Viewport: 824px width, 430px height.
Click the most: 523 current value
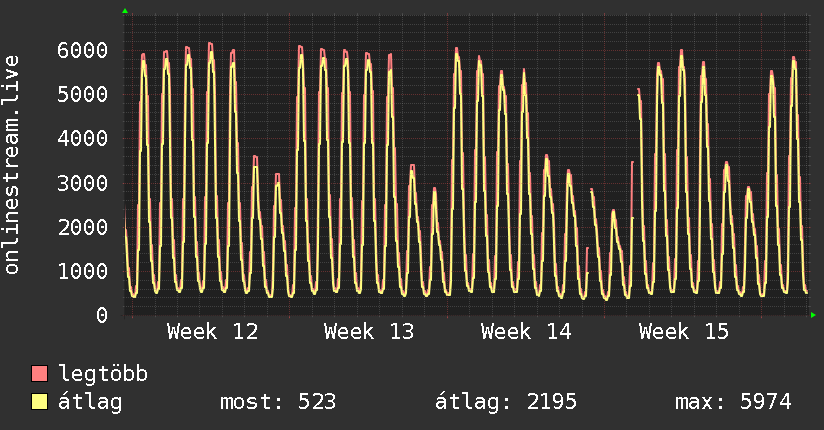pos(278,402)
